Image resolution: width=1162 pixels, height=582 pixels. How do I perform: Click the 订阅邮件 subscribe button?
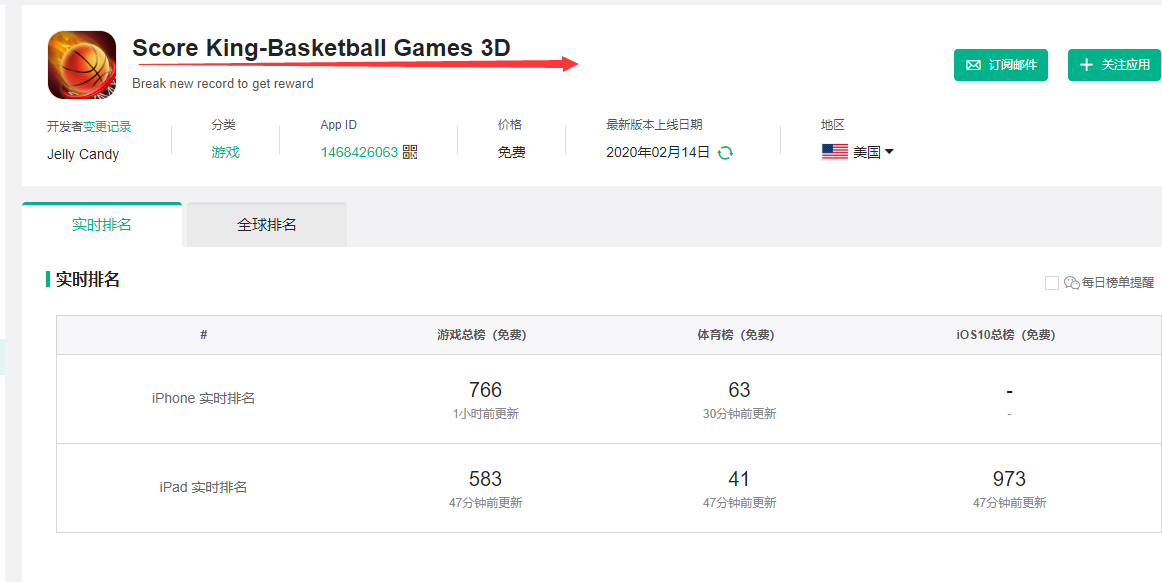[x=1001, y=65]
